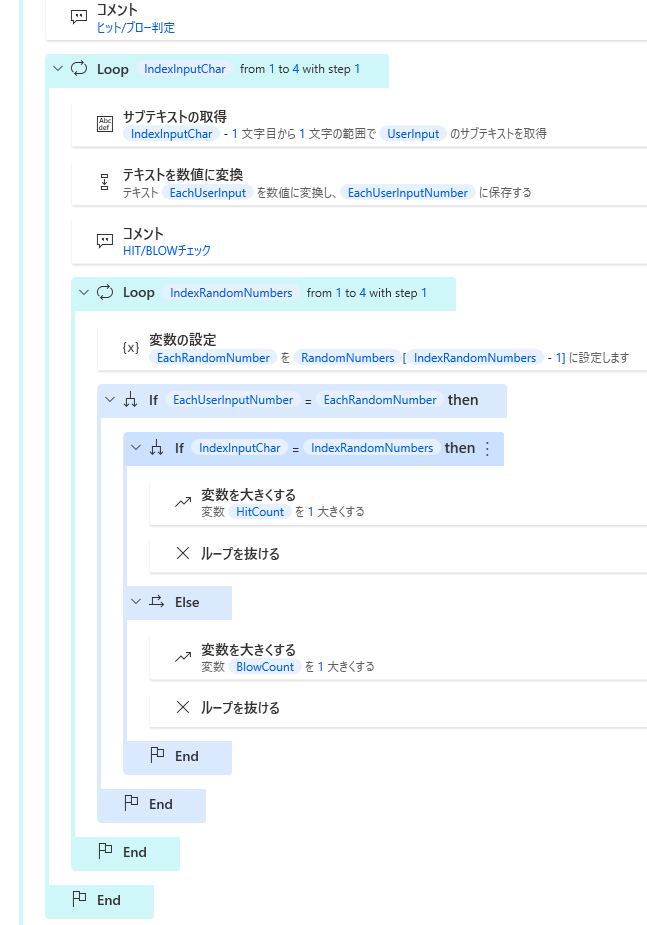Click the increase-variable icon for HitCount
Viewport: 647px width, 925px height.
click(183, 502)
